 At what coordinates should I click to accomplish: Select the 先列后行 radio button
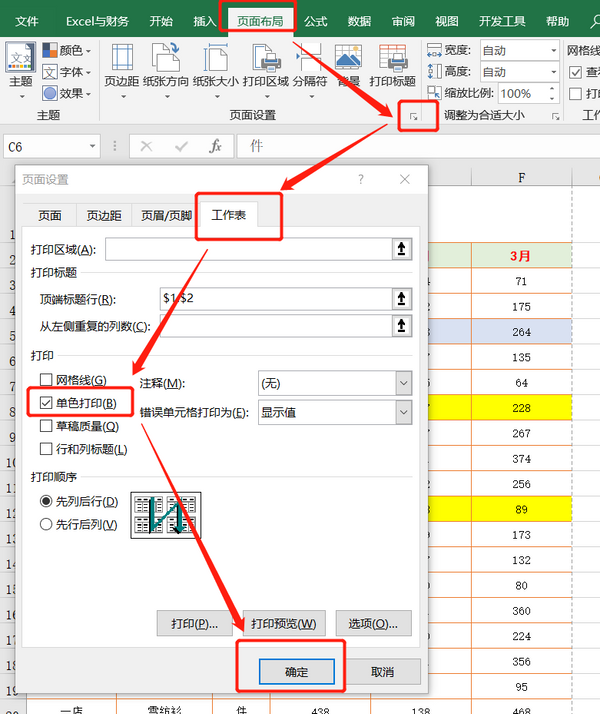click(46, 501)
